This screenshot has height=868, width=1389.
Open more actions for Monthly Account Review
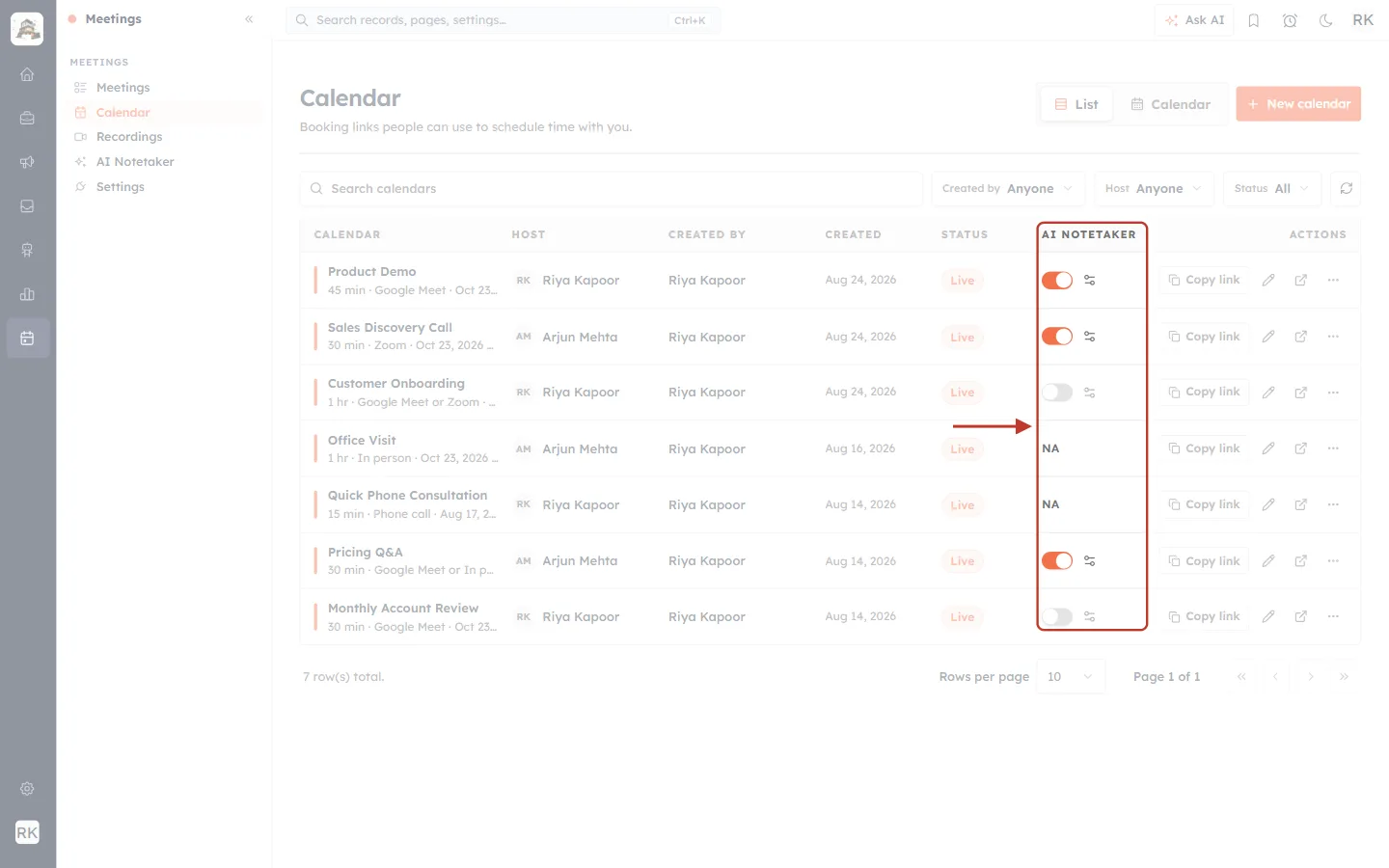click(x=1333, y=616)
